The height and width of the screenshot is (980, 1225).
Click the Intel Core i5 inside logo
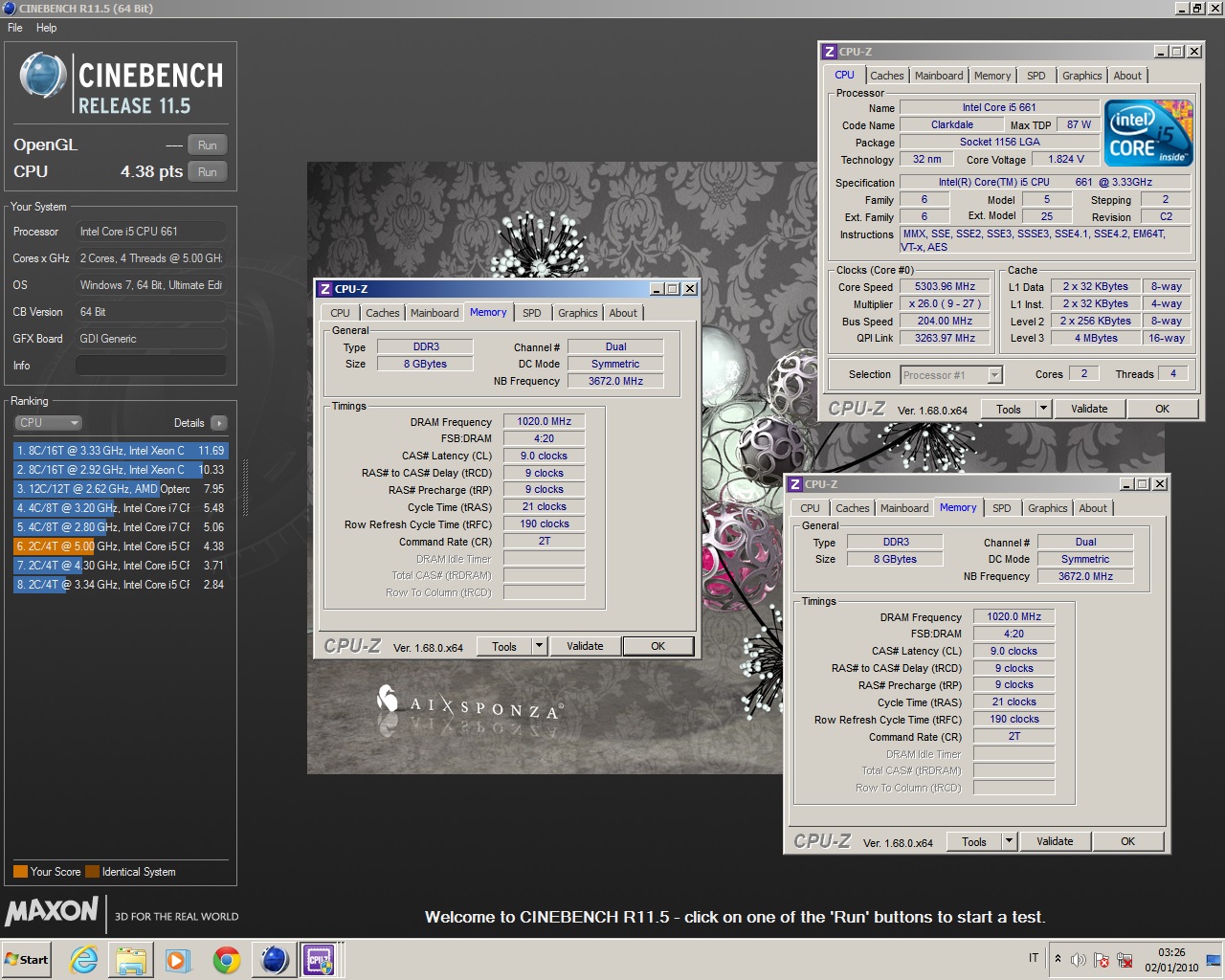1148,133
